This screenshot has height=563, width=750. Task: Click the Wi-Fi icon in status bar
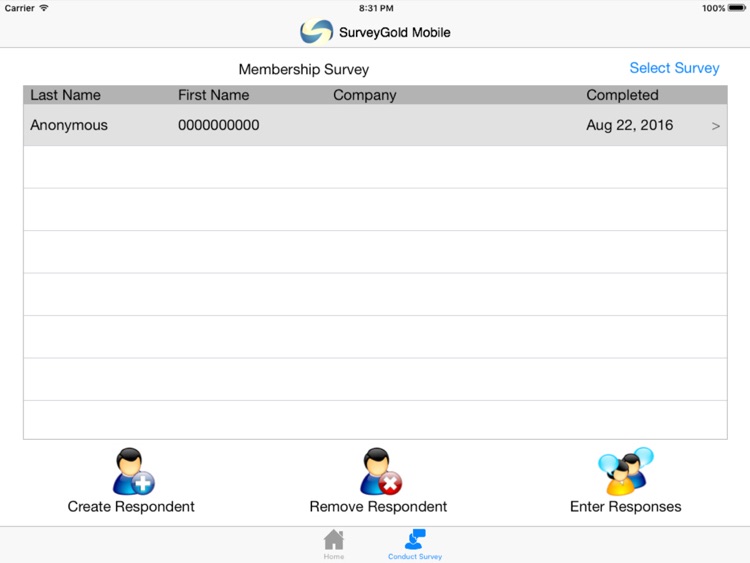pyautogui.click(x=44, y=8)
